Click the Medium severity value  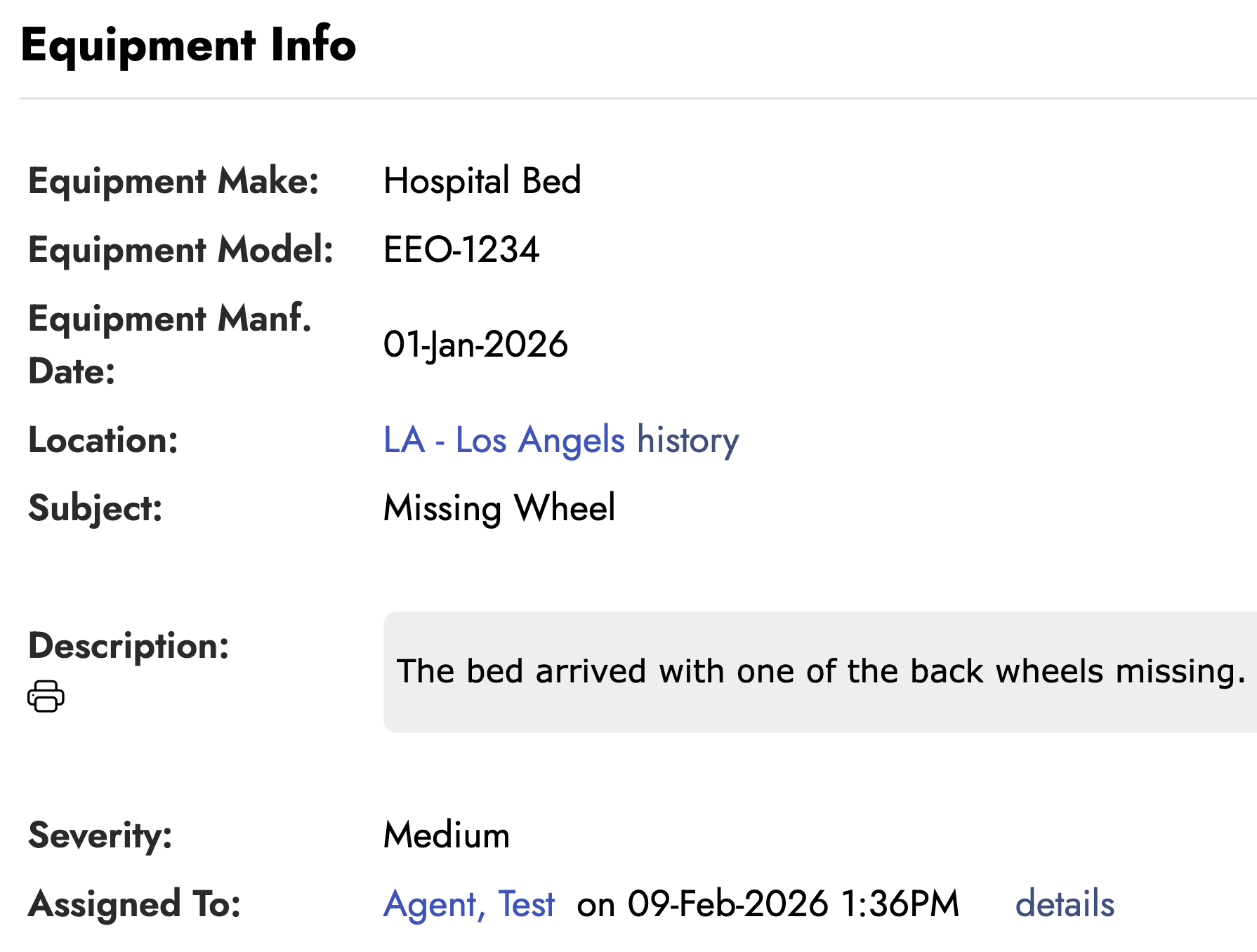446,835
